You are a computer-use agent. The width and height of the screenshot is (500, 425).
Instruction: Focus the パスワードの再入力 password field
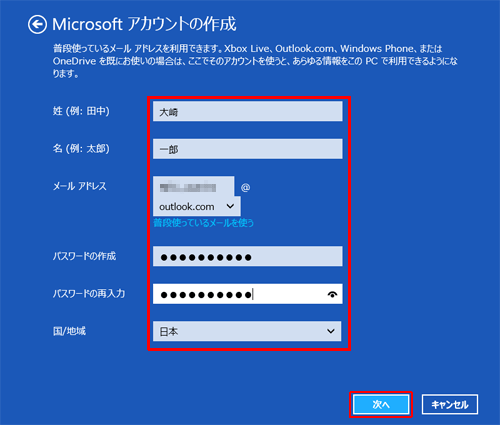pyautogui.click(x=248, y=294)
